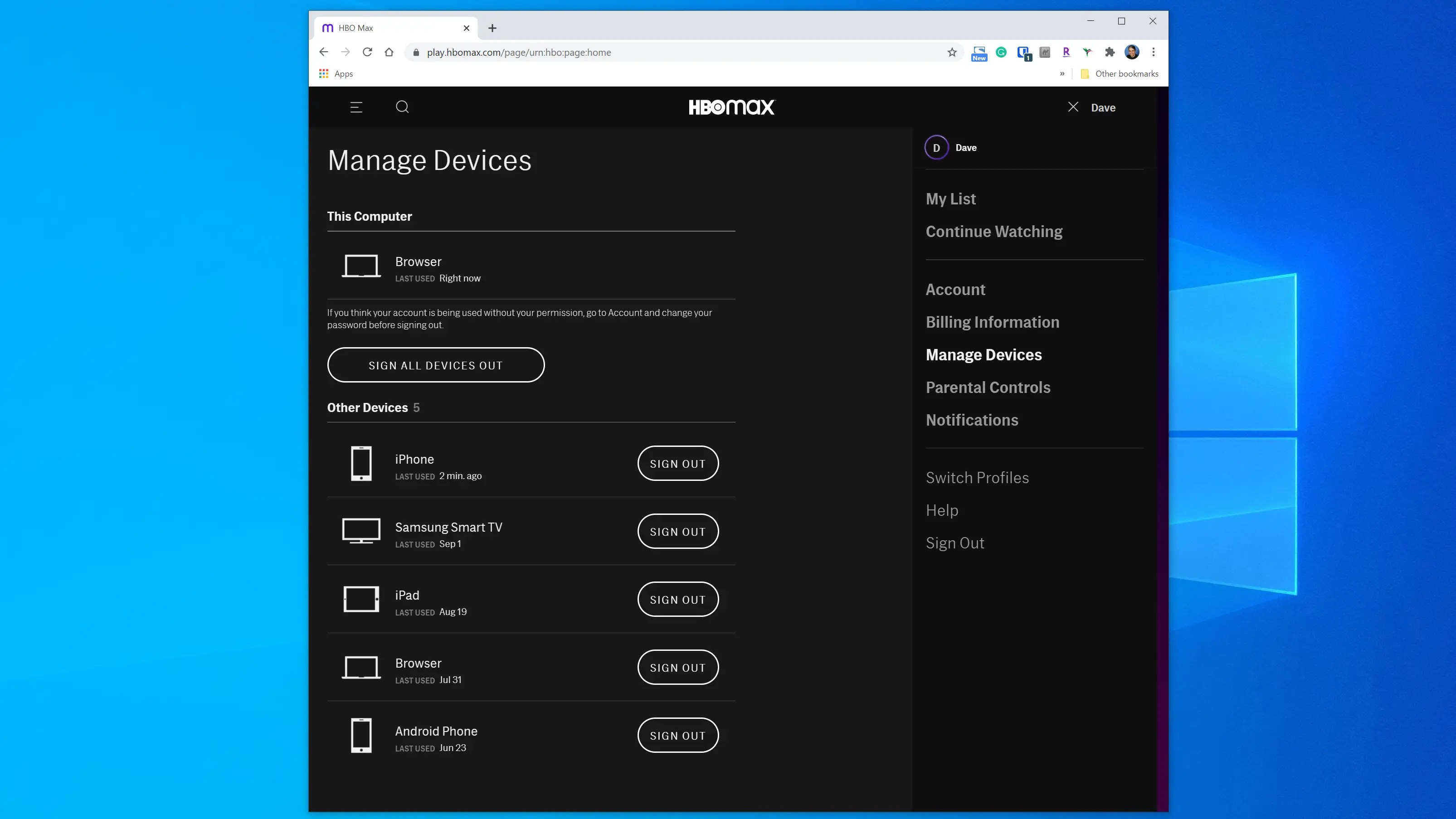Expand hidden bookmarks chevron
Screen dimensions: 1456x819
pyautogui.click(x=1062, y=73)
